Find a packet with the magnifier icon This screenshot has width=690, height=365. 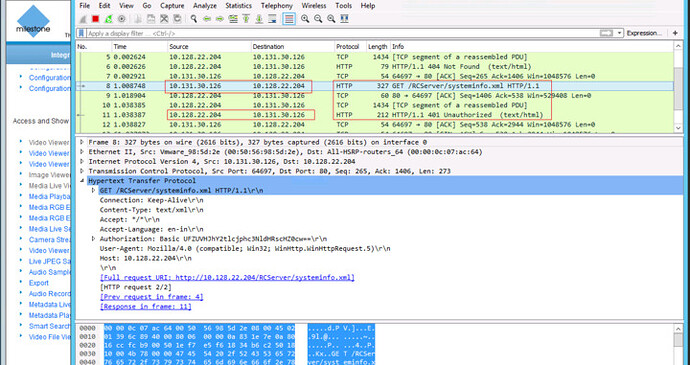(194, 19)
